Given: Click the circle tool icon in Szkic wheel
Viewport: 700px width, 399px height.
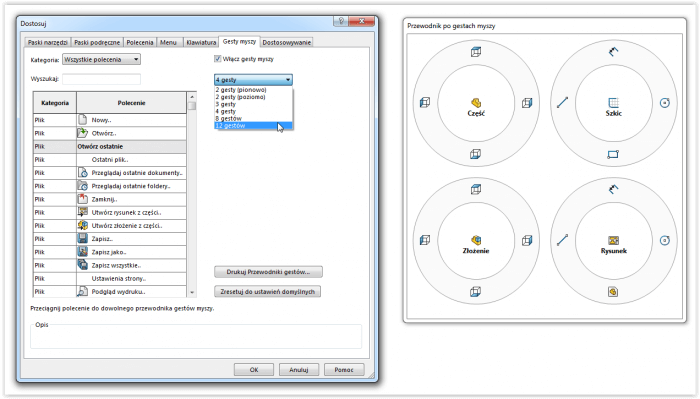Looking at the screenshot, I should 665,103.
